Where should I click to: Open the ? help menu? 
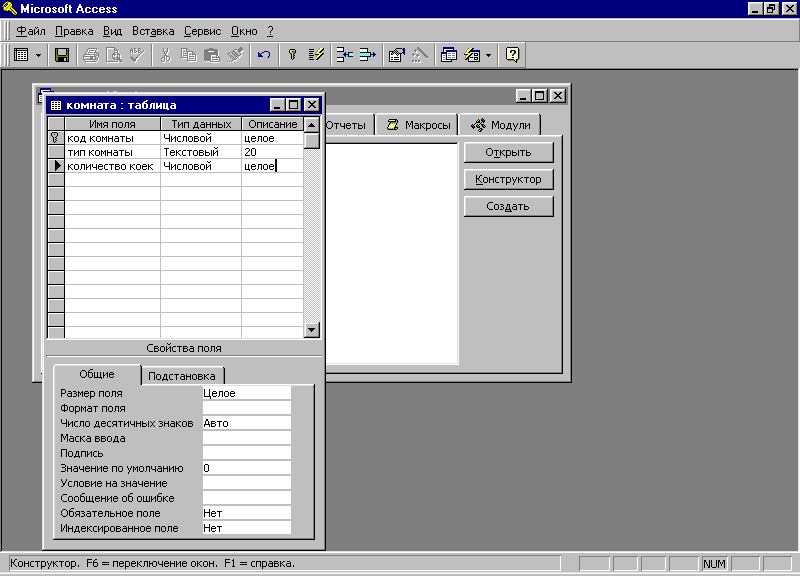pos(270,31)
